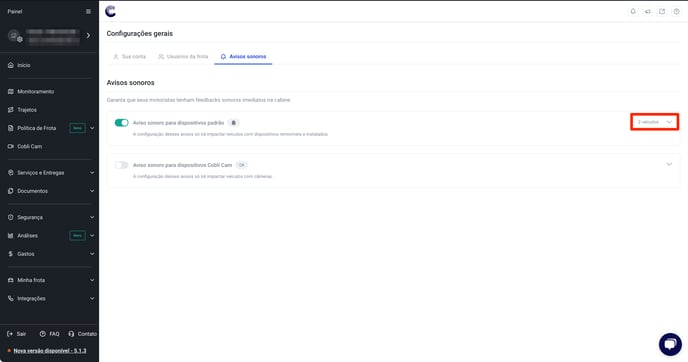Click the external link share icon
Image resolution: width=688 pixels, height=362 pixels.
pyautogui.click(x=662, y=11)
